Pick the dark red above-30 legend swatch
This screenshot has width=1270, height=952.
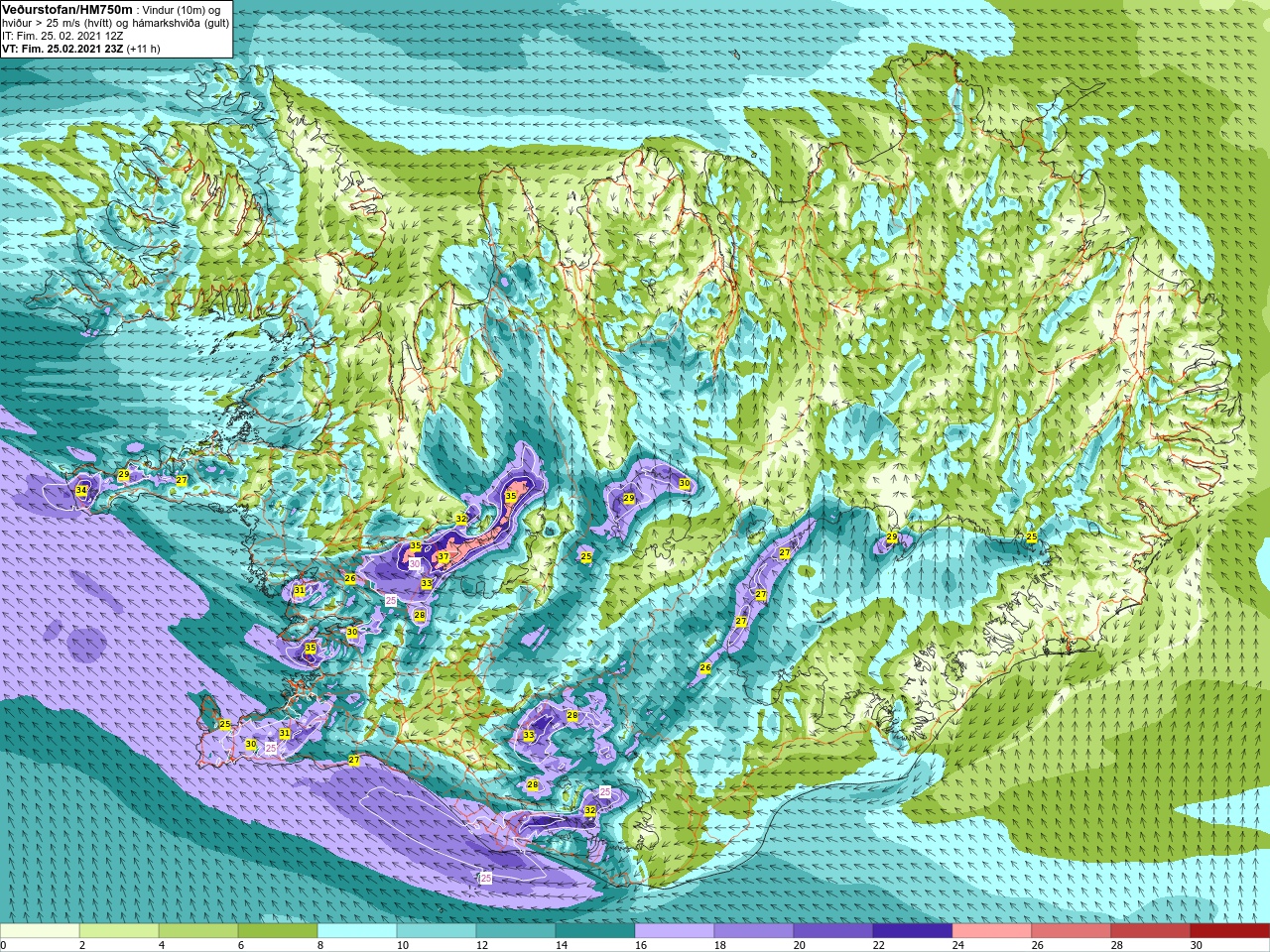1230,930
